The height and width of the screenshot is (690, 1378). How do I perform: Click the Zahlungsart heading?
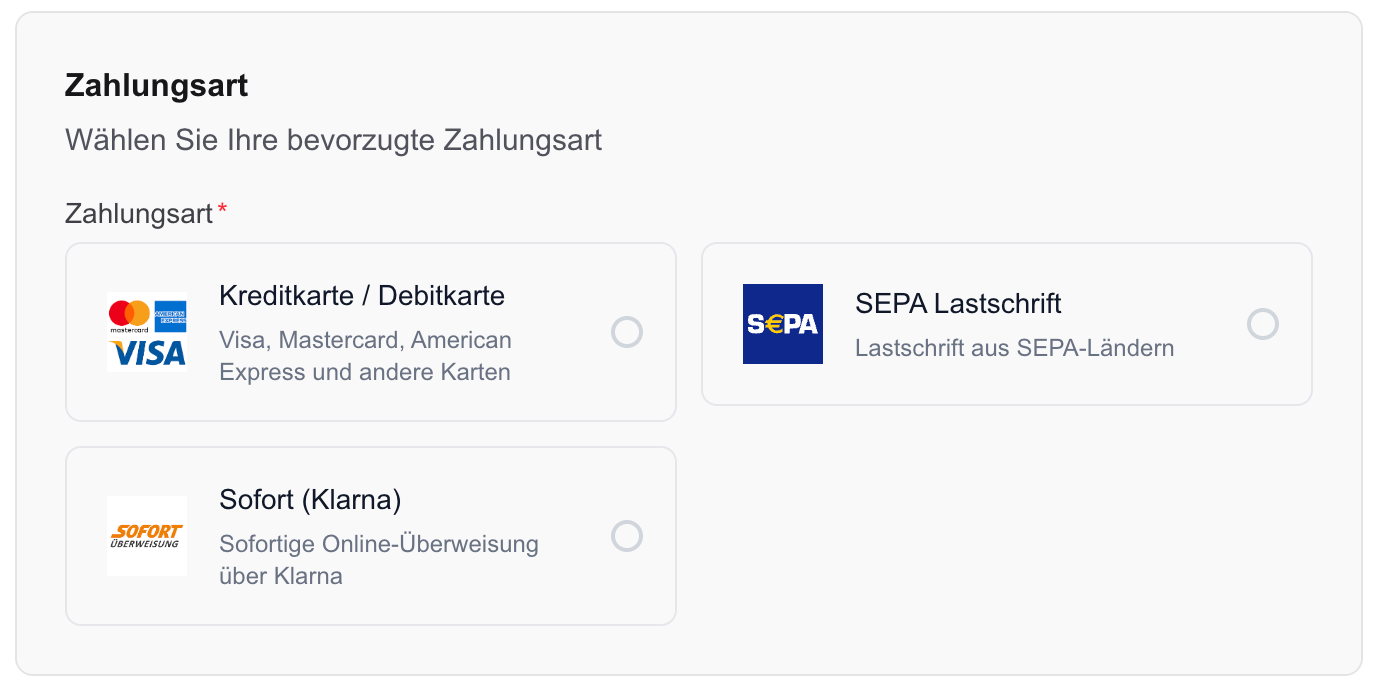click(156, 85)
